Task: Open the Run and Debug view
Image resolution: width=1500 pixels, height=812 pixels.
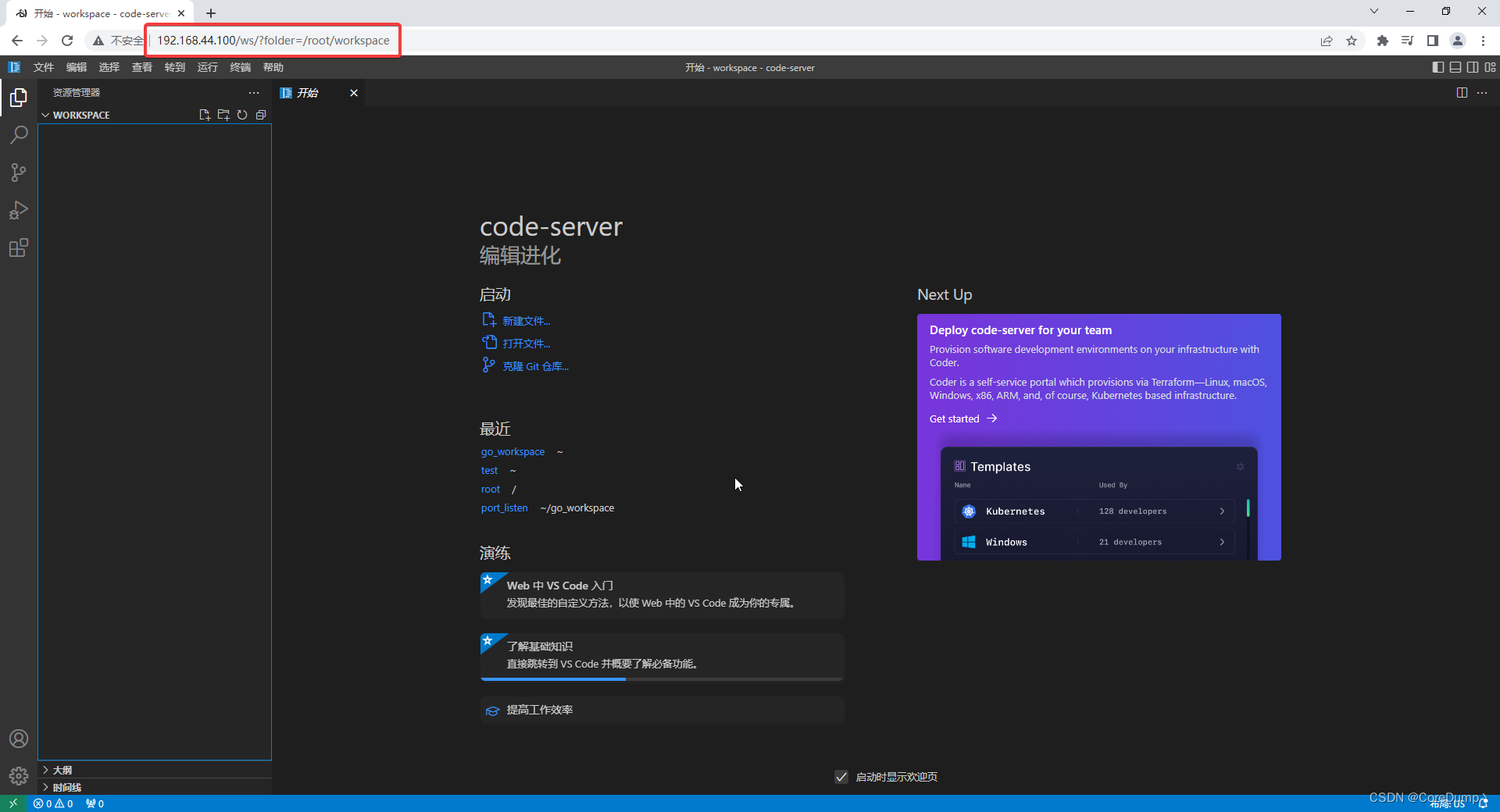Action: [19, 210]
